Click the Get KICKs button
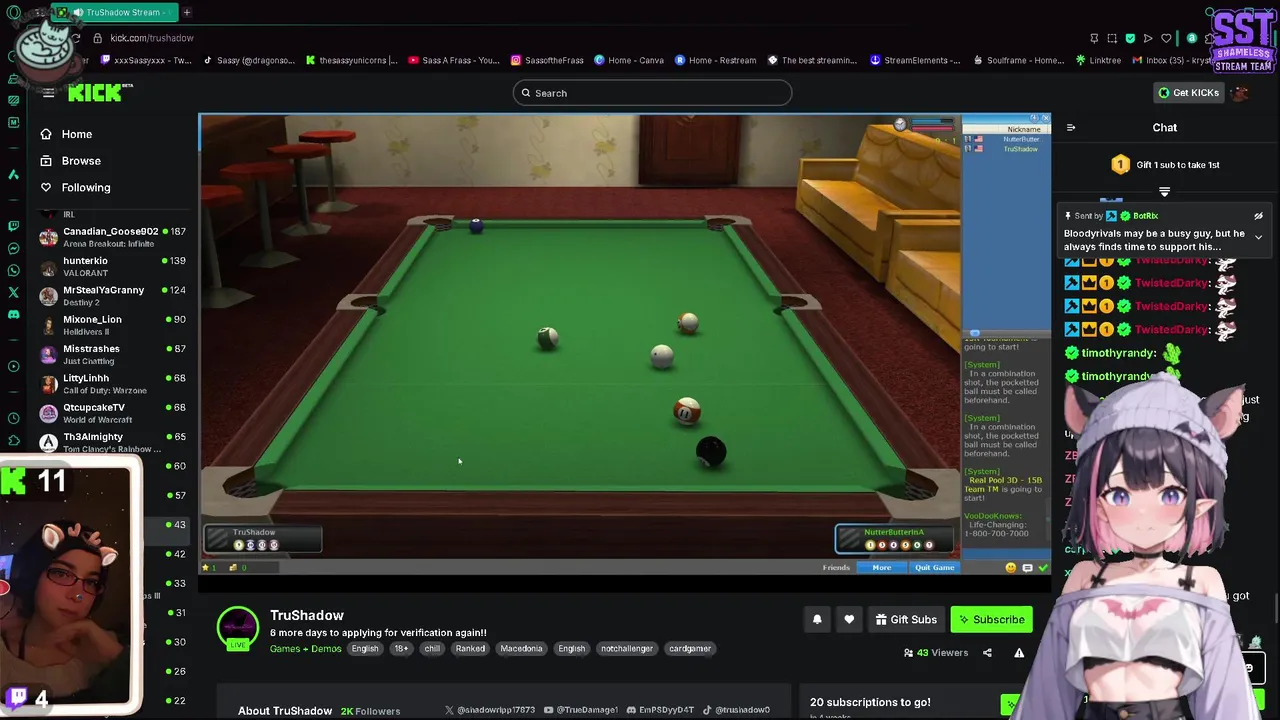Viewport: 1280px width, 720px height. pyautogui.click(x=1188, y=93)
